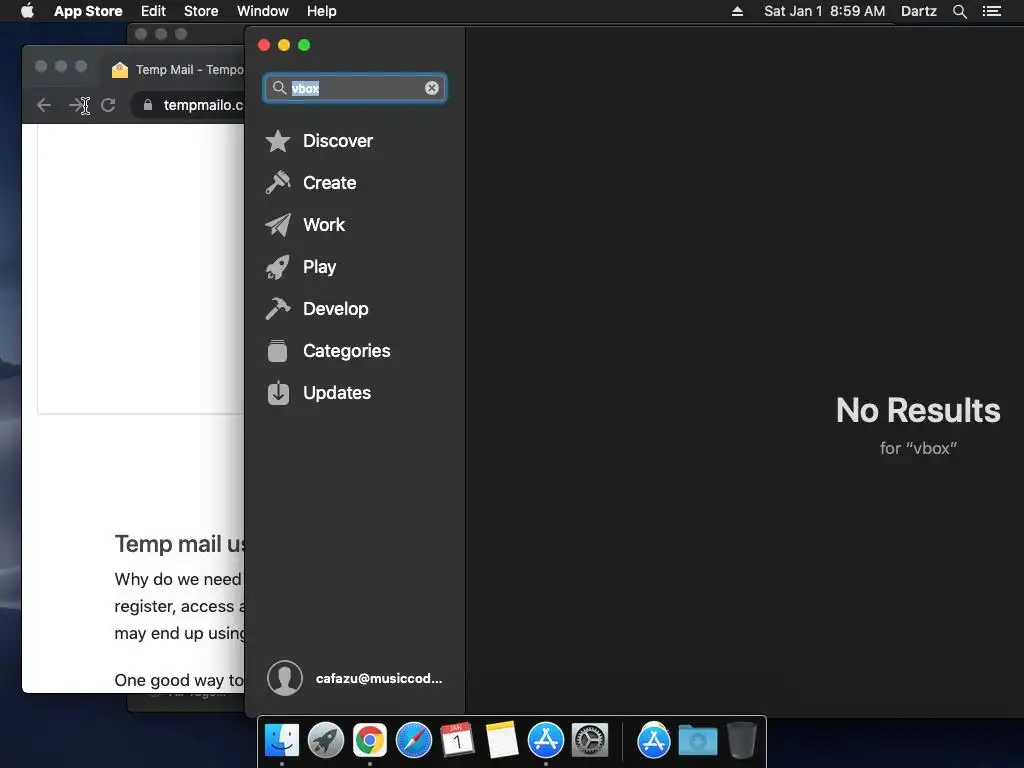The width and height of the screenshot is (1024, 768).
Task: Focus the App Store search field
Action: 355,88
